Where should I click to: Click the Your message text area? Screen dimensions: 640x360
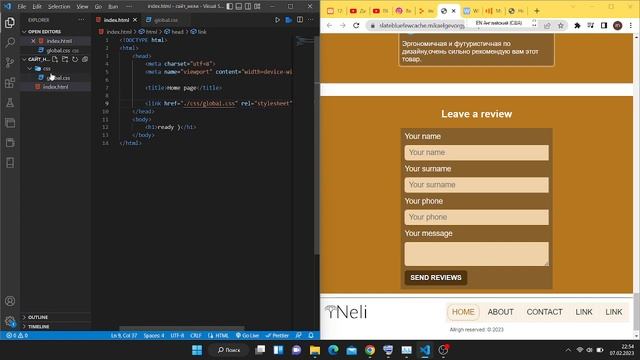[x=476, y=254]
